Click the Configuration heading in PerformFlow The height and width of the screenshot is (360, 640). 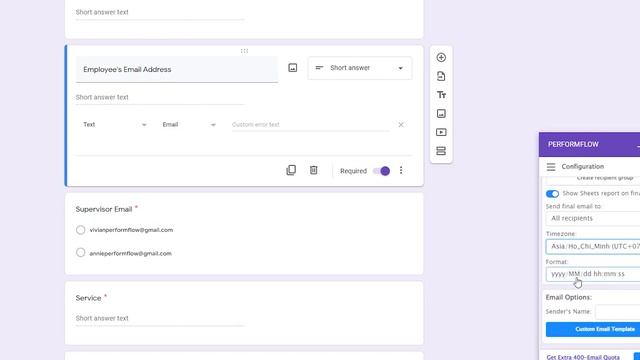click(582, 167)
